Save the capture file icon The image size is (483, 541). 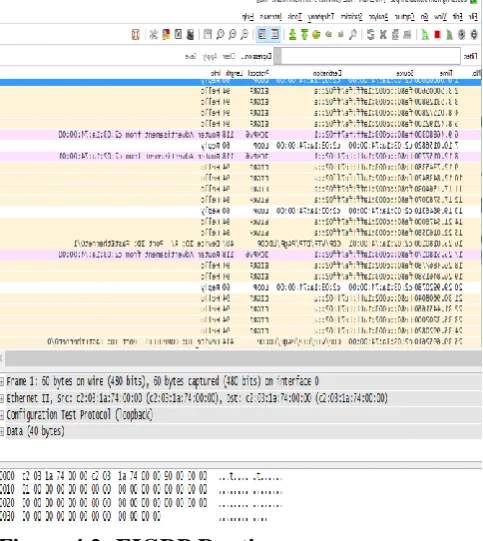(395, 35)
